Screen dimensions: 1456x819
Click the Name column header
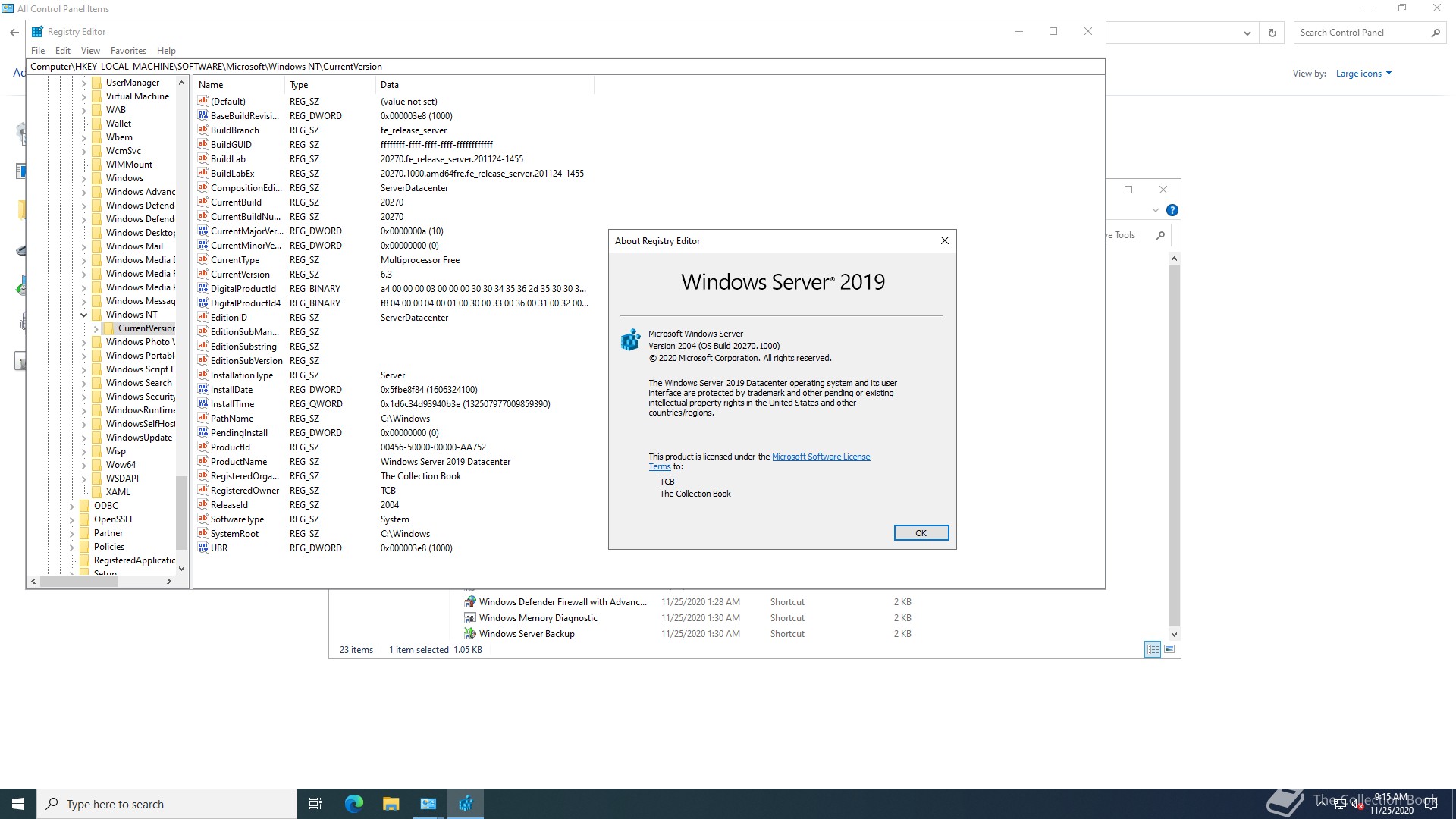tap(240, 85)
